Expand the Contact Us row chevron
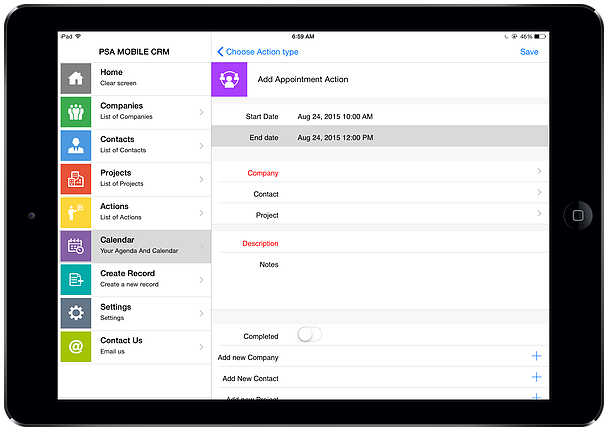The width and height of the screenshot is (608, 429). click(201, 347)
